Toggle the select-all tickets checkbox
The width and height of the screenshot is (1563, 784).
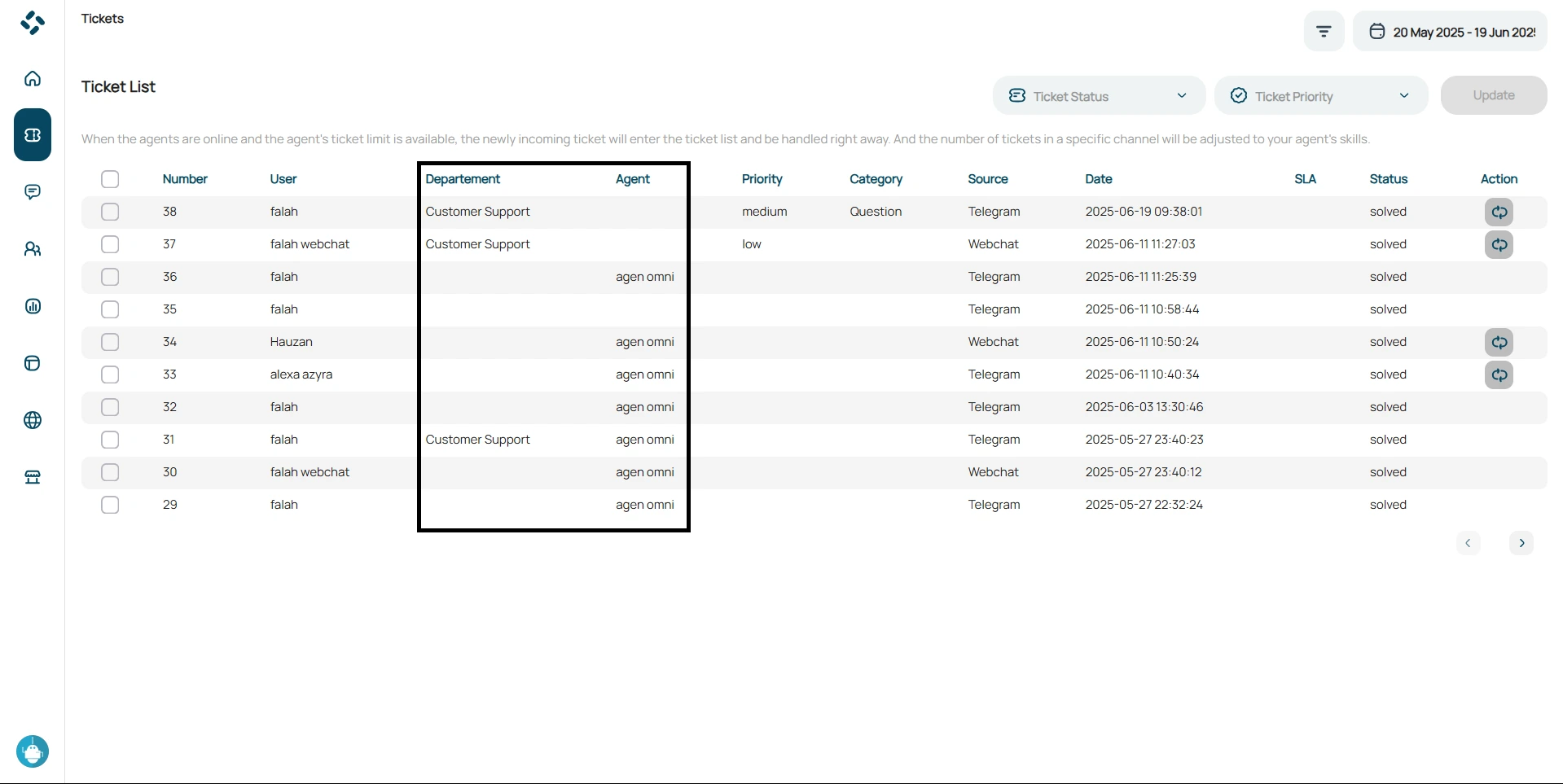pos(110,179)
